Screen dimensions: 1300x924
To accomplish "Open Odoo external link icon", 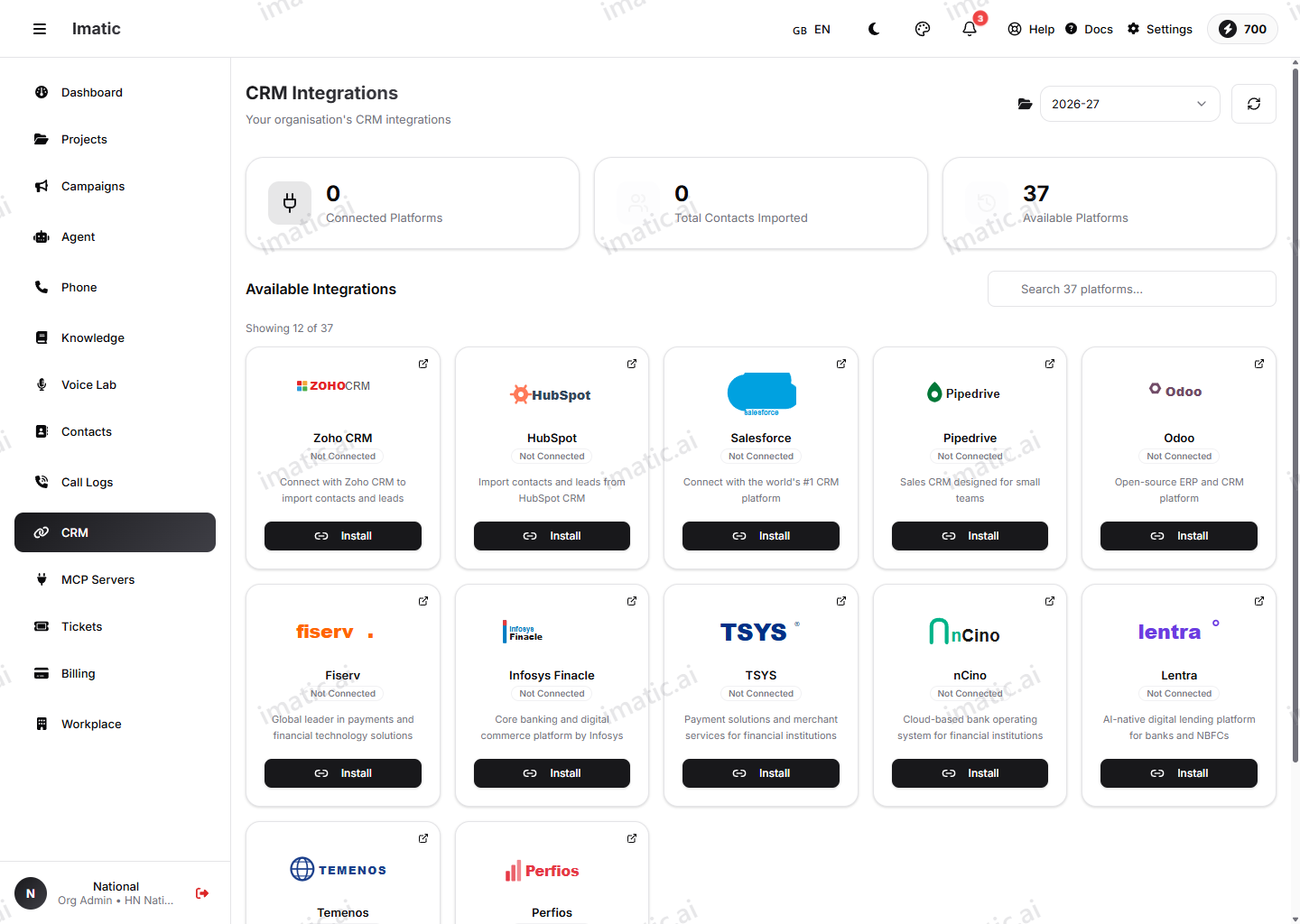I will click(x=1259, y=364).
